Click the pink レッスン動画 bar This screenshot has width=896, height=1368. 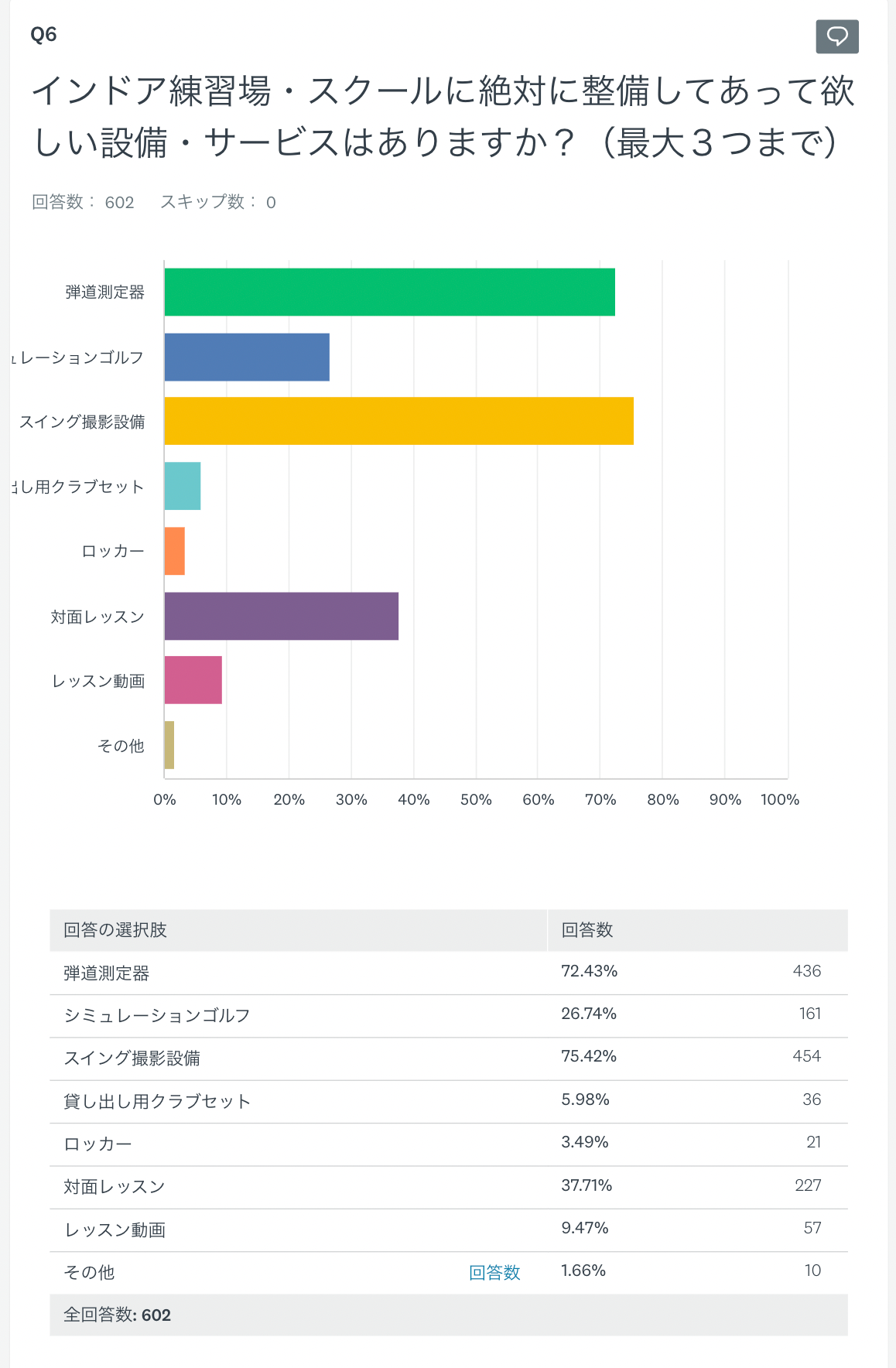pyautogui.click(x=193, y=680)
